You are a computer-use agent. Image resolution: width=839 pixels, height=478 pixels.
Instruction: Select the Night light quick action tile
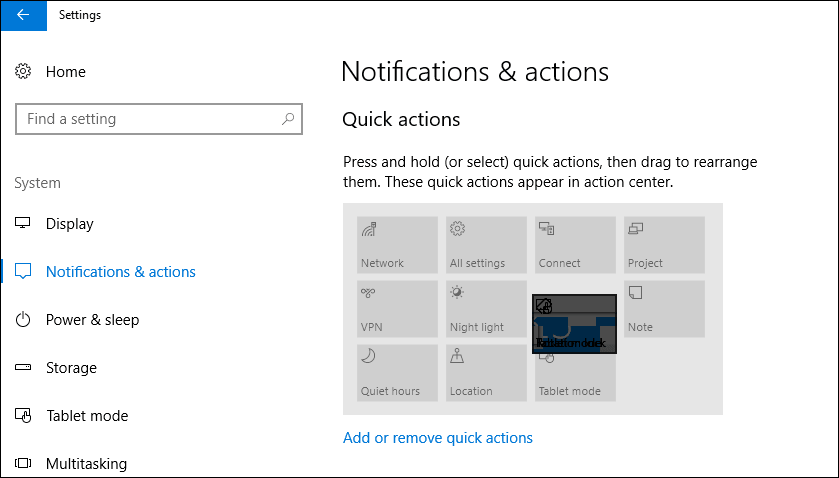click(x=486, y=309)
